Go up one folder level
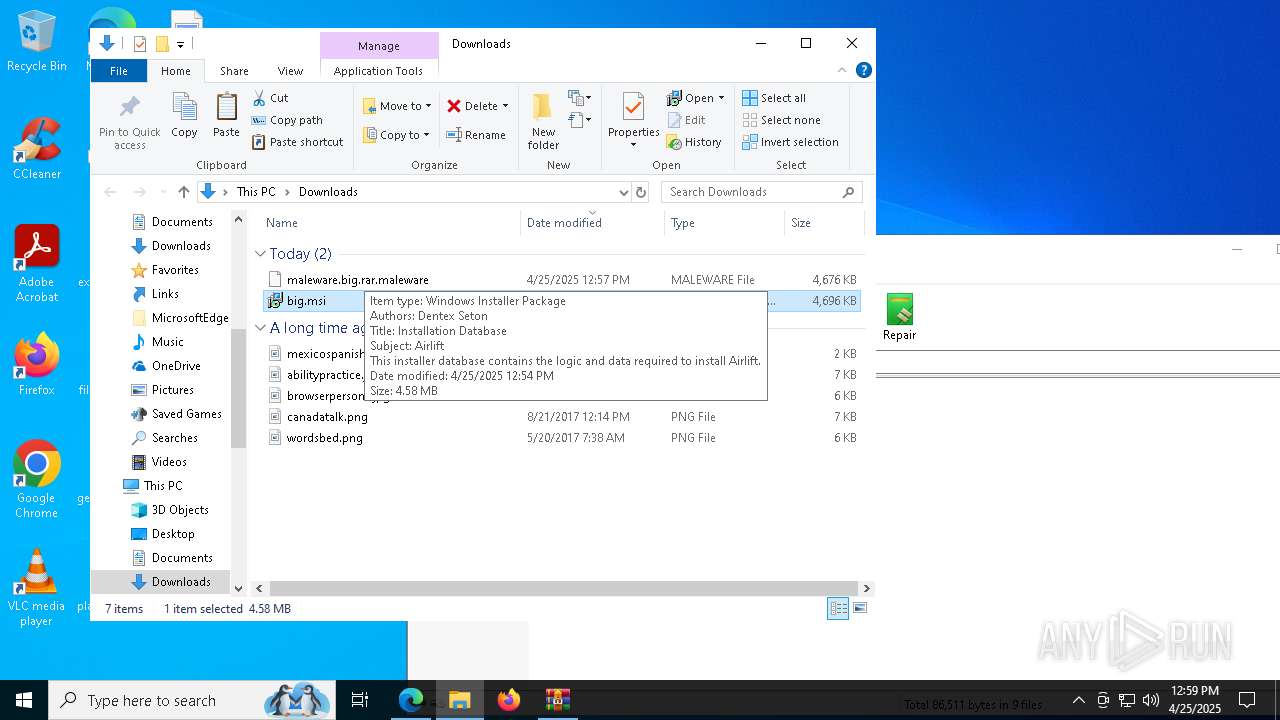This screenshot has height=720, width=1280. point(184,192)
